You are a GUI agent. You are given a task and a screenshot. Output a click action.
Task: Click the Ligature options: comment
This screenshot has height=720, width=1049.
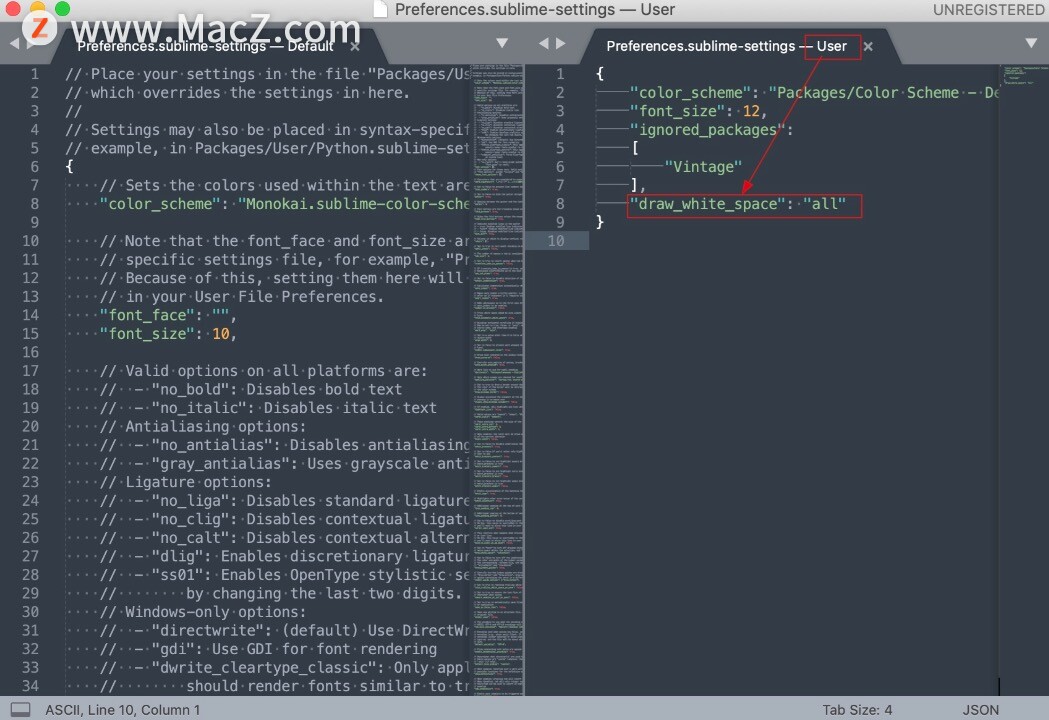[185, 482]
